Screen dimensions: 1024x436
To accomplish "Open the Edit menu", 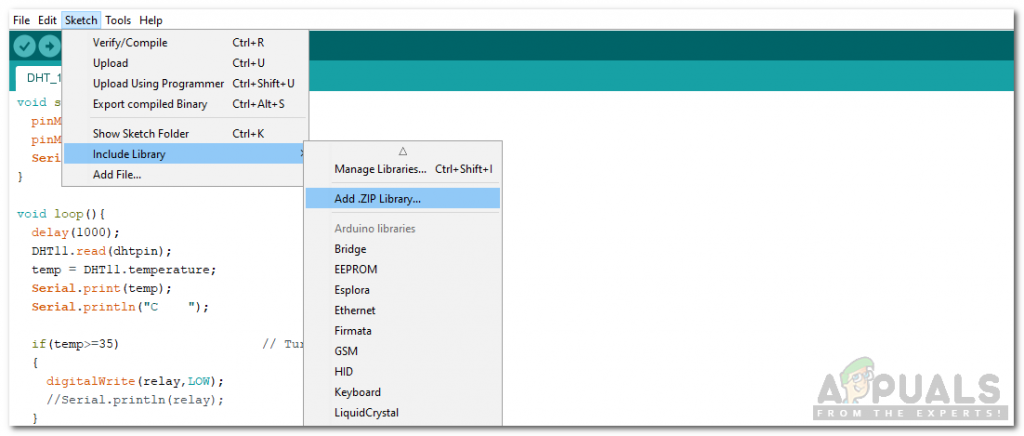I will pyautogui.click(x=47, y=20).
